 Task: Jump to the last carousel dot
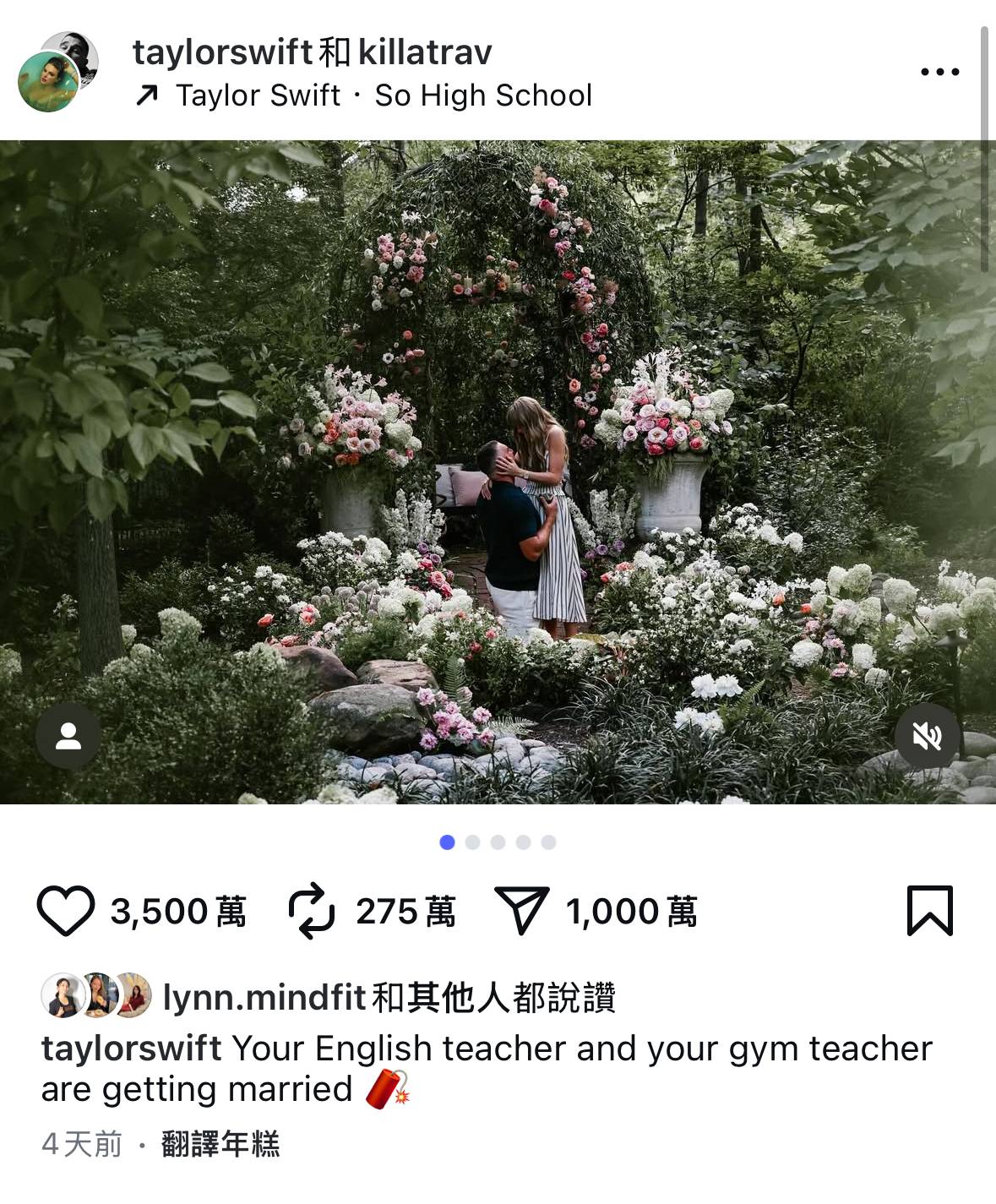548,842
